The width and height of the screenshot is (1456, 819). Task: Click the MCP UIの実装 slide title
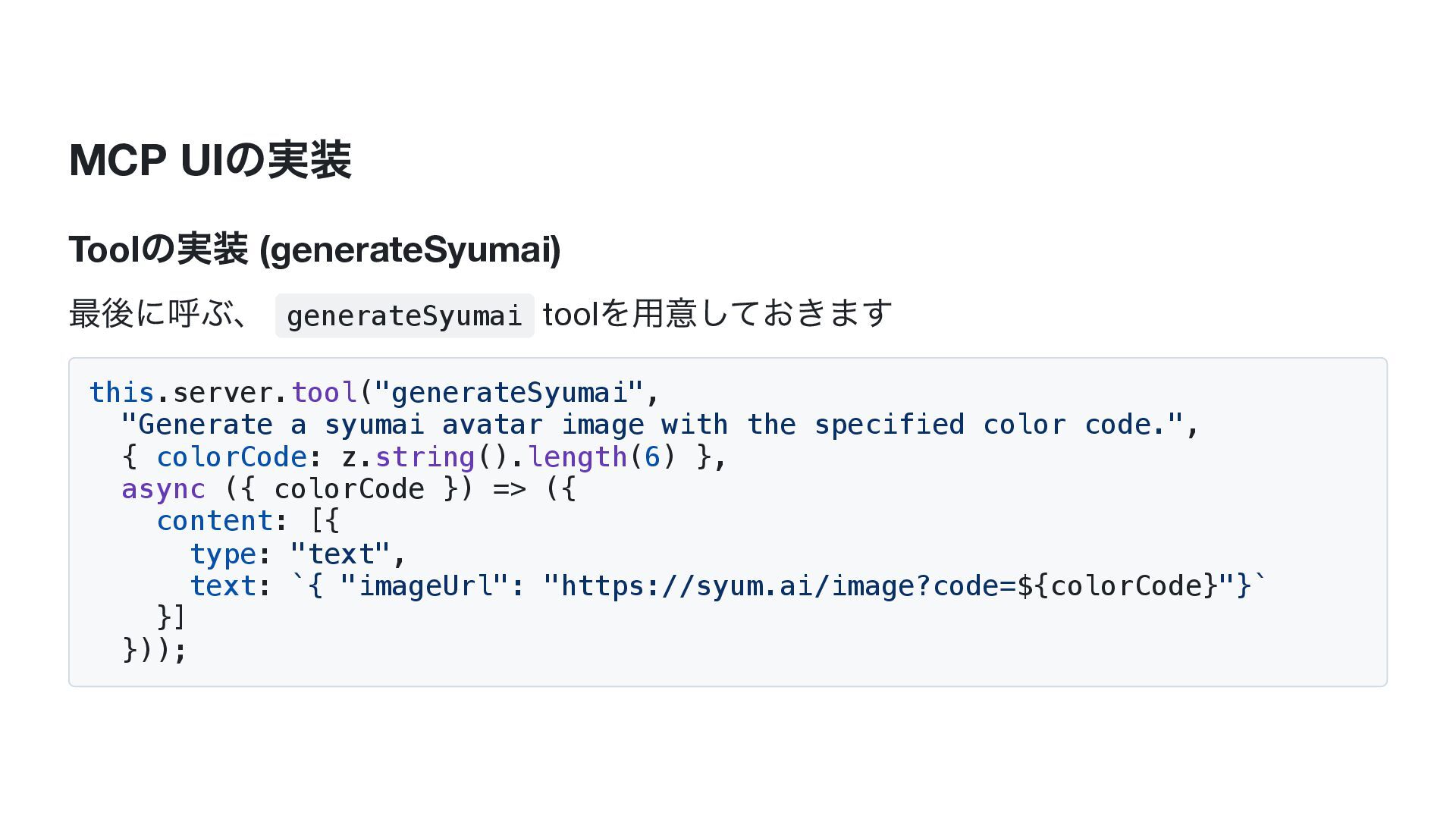coord(210,160)
